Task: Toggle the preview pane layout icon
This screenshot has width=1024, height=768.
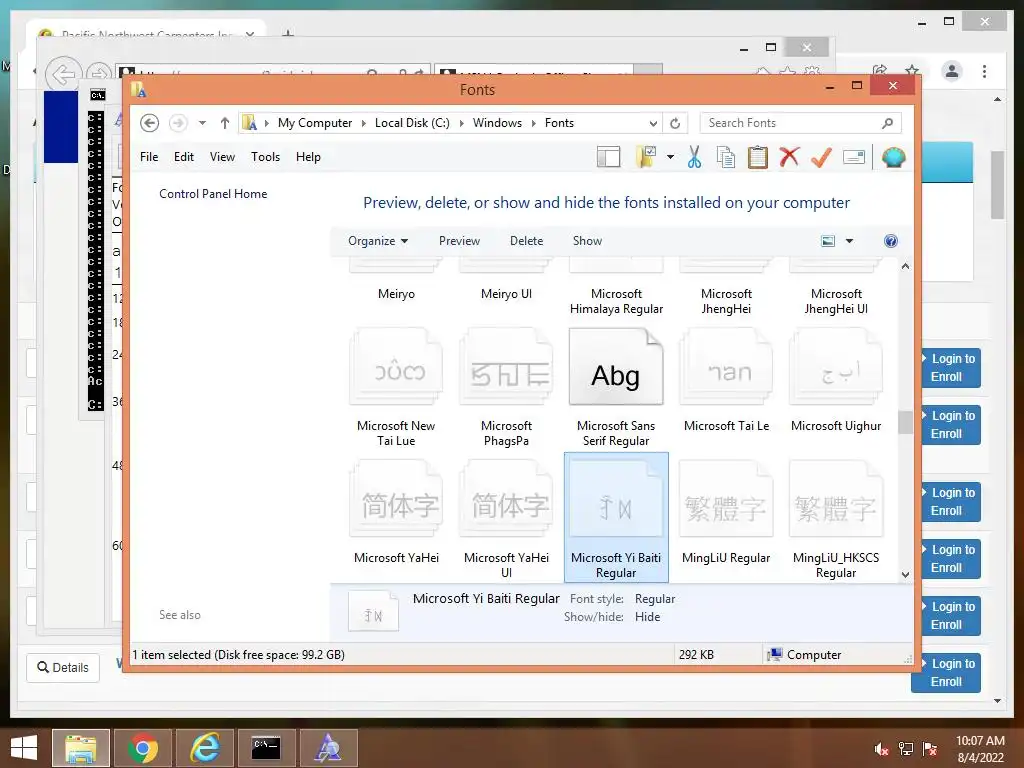Action: pos(609,157)
